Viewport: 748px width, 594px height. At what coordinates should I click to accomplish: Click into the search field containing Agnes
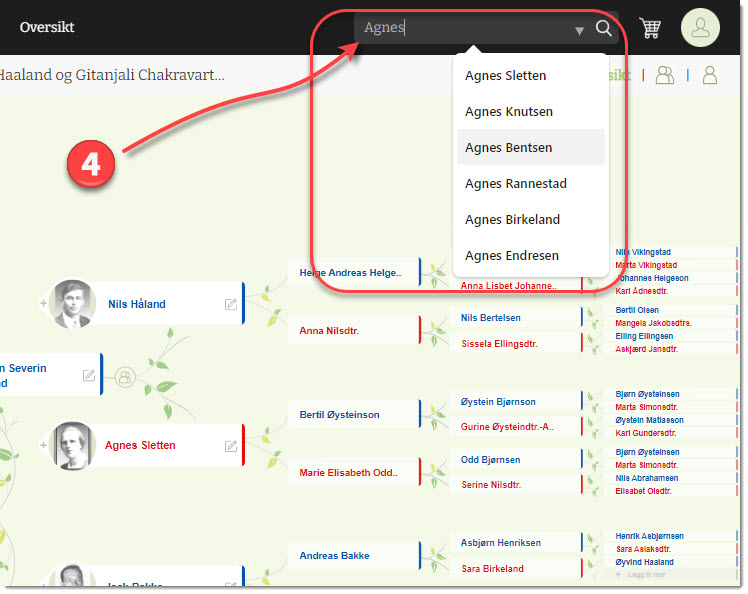pos(460,28)
